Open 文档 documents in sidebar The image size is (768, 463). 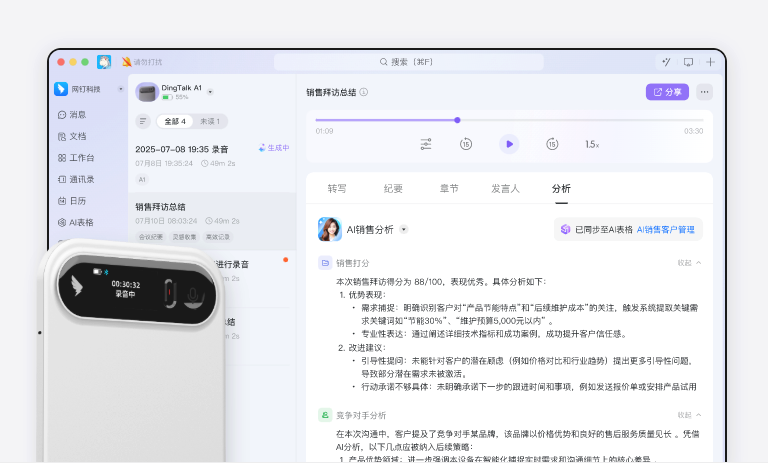tap(77, 136)
